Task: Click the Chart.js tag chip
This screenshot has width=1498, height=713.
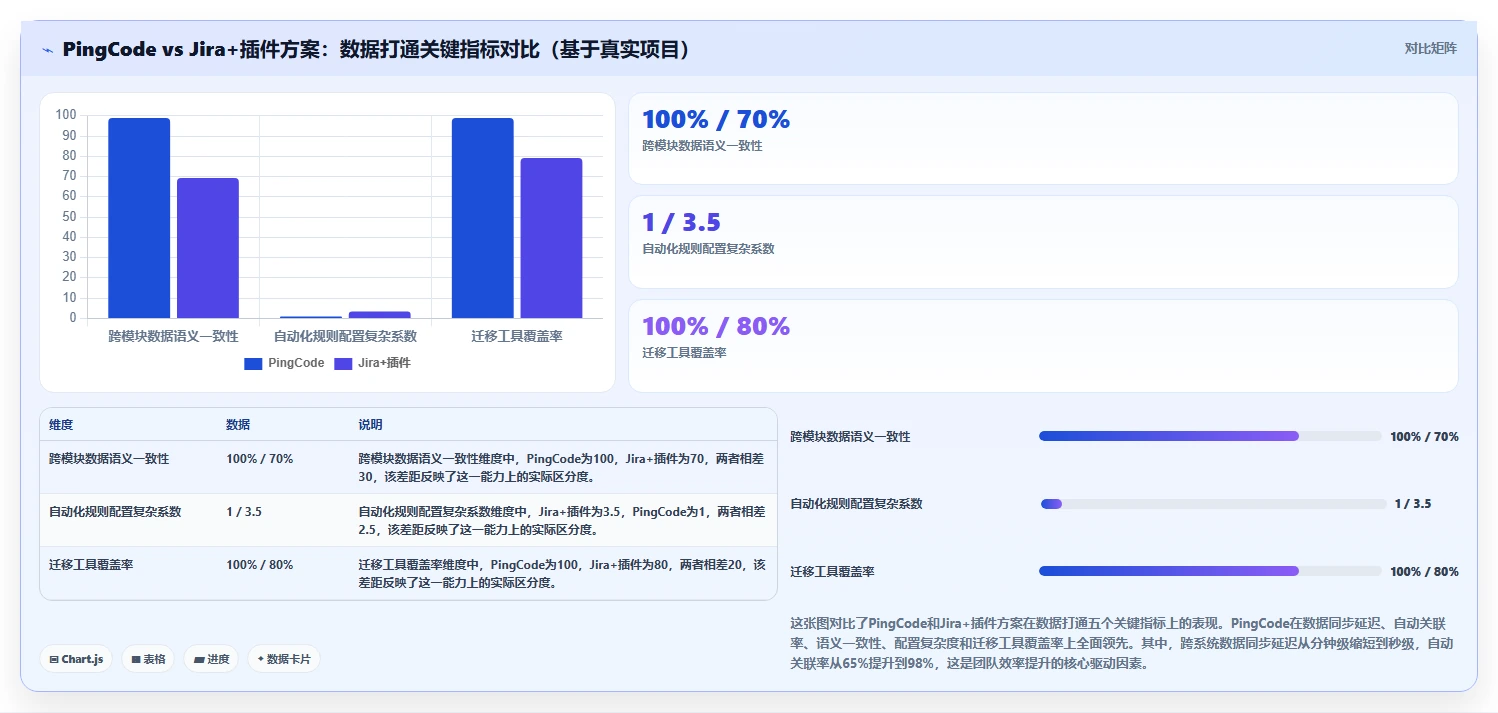Action: pos(77,659)
